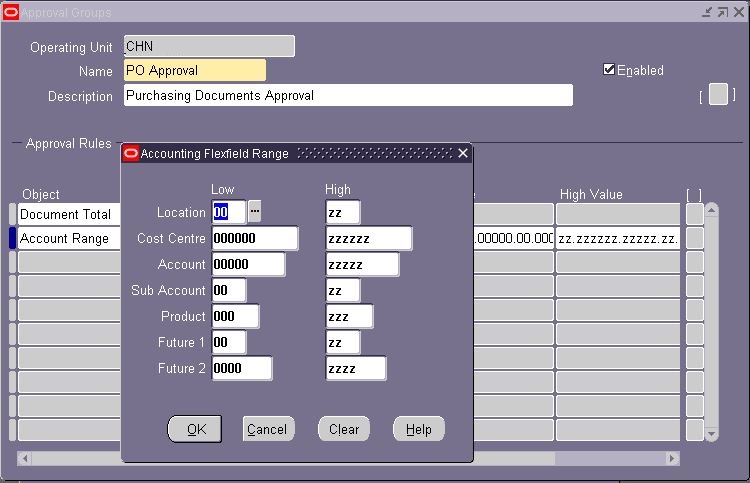Clear all flexfield range values
This screenshot has width=750, height=483.
[344, 429]
